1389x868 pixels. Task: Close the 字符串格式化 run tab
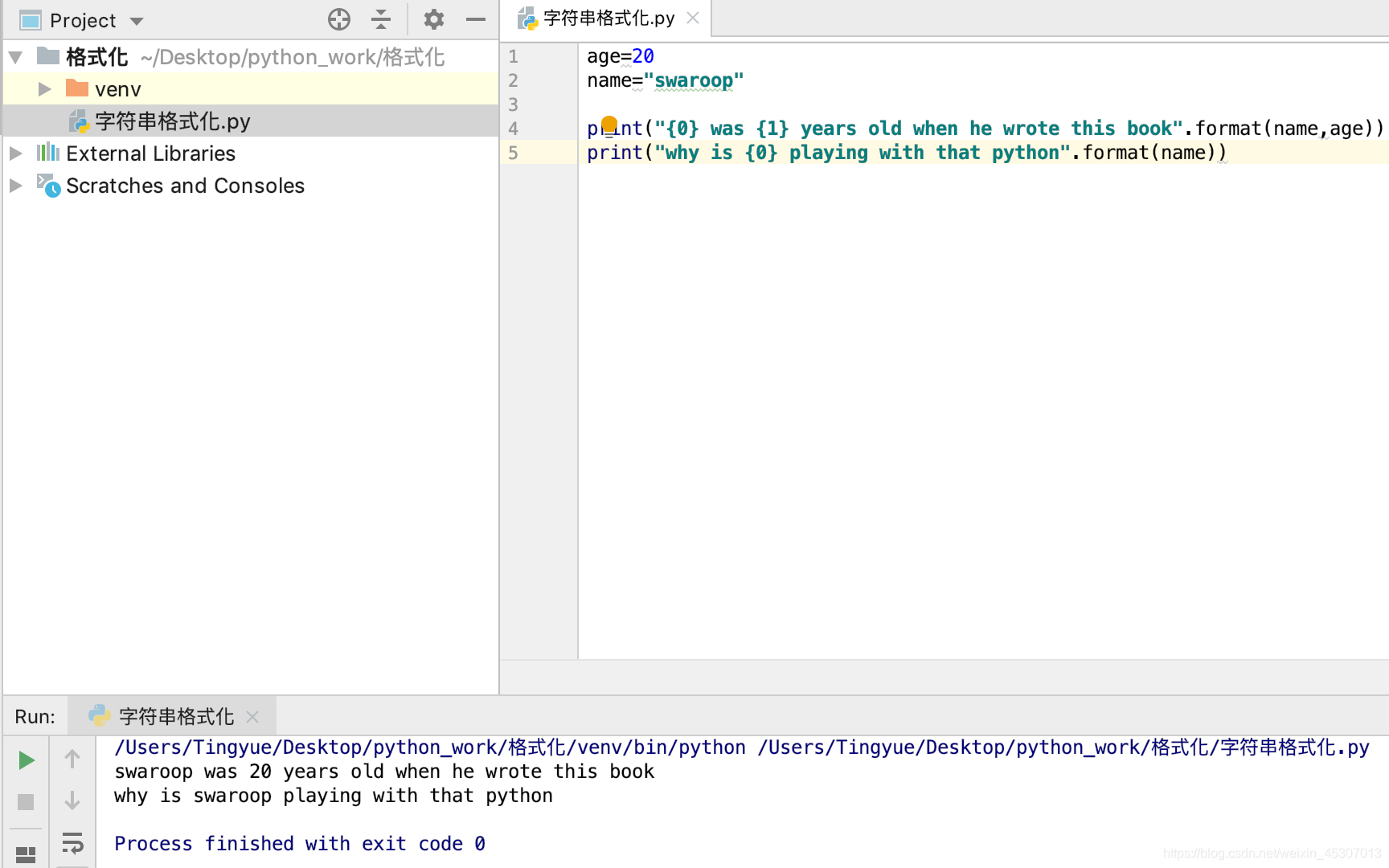tap(252, 716)
